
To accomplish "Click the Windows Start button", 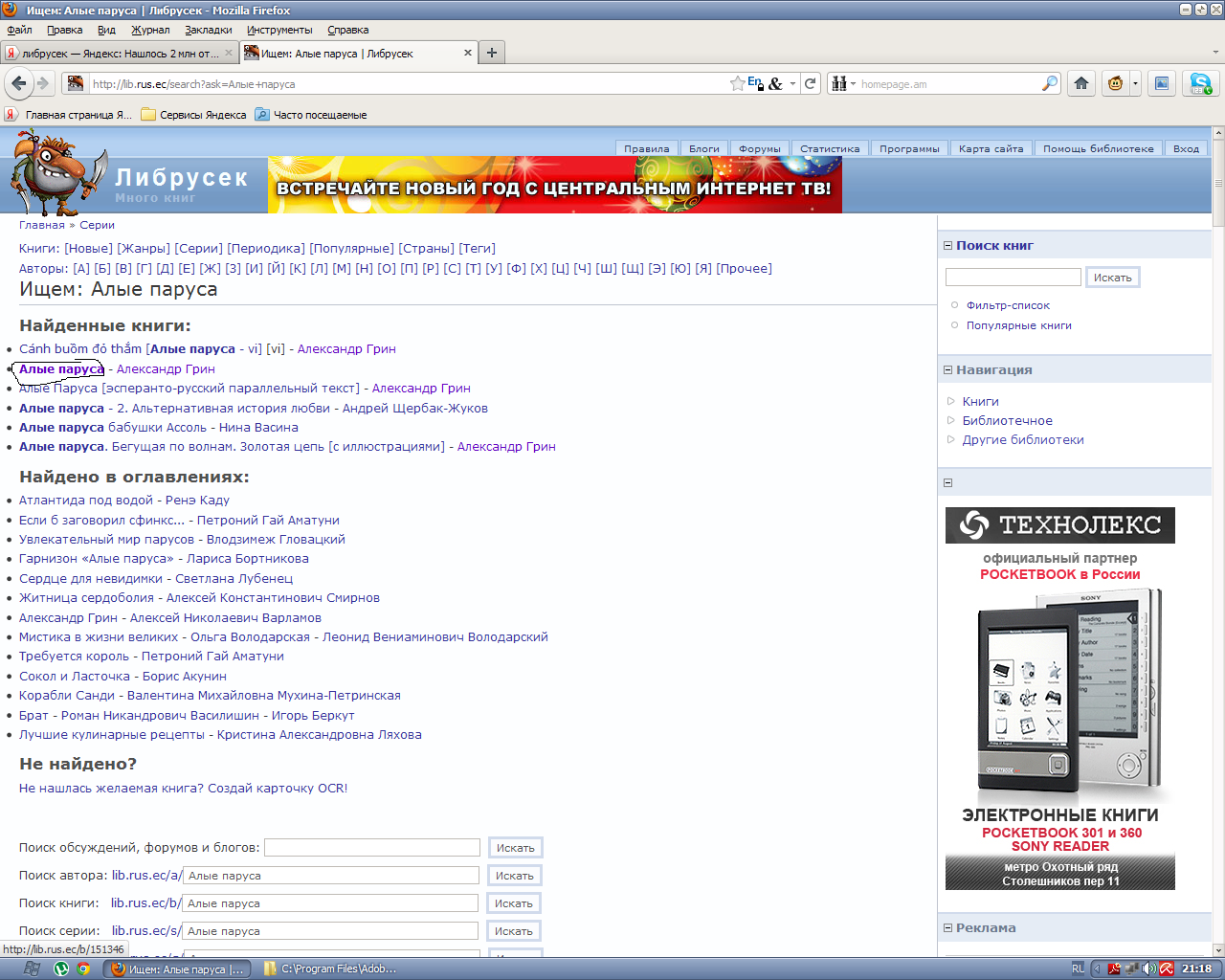I will 31,969.
